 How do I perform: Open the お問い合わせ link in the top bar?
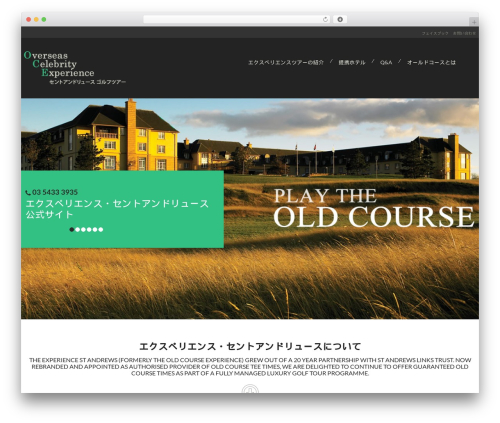coord(464,33)
